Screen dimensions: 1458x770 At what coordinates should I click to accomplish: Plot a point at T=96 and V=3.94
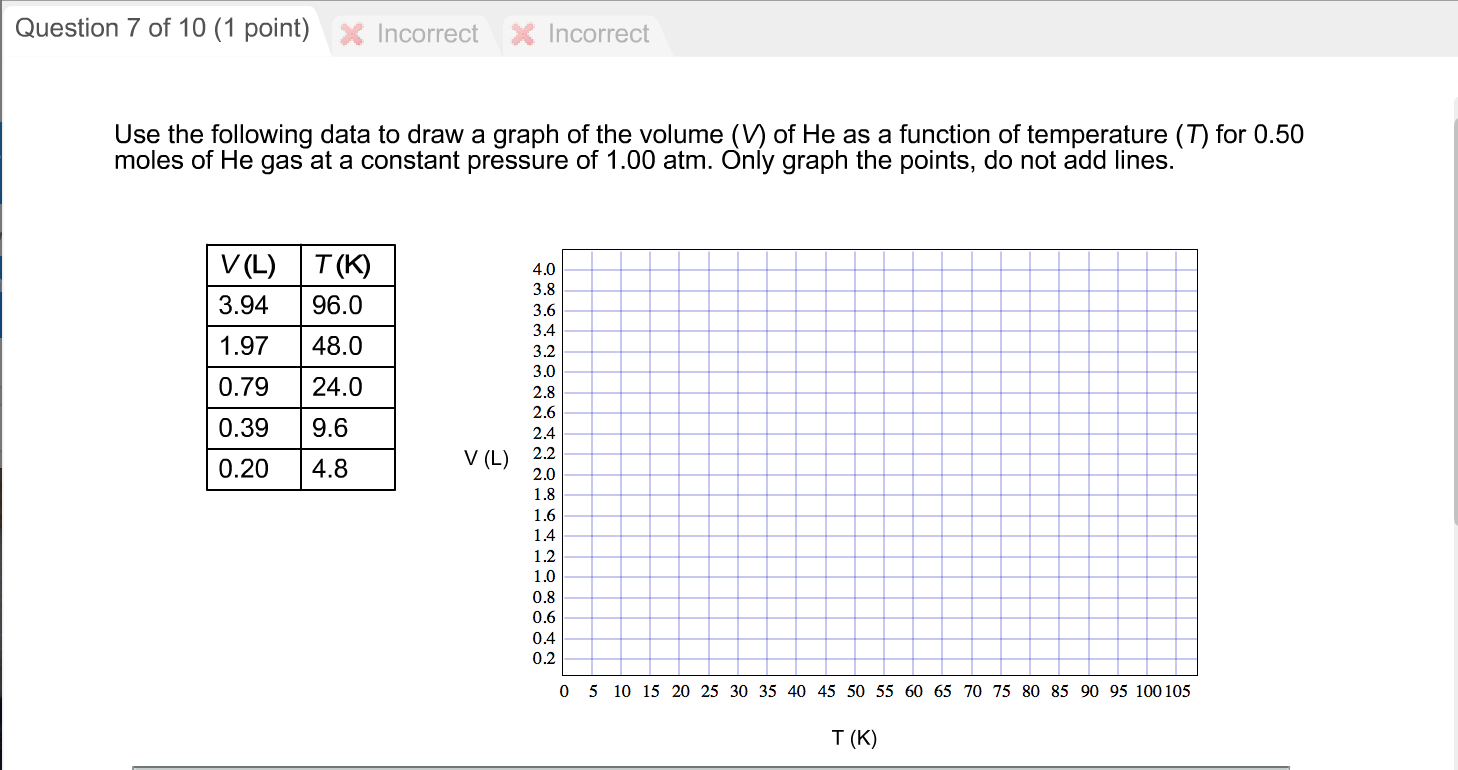[1122, 274]
